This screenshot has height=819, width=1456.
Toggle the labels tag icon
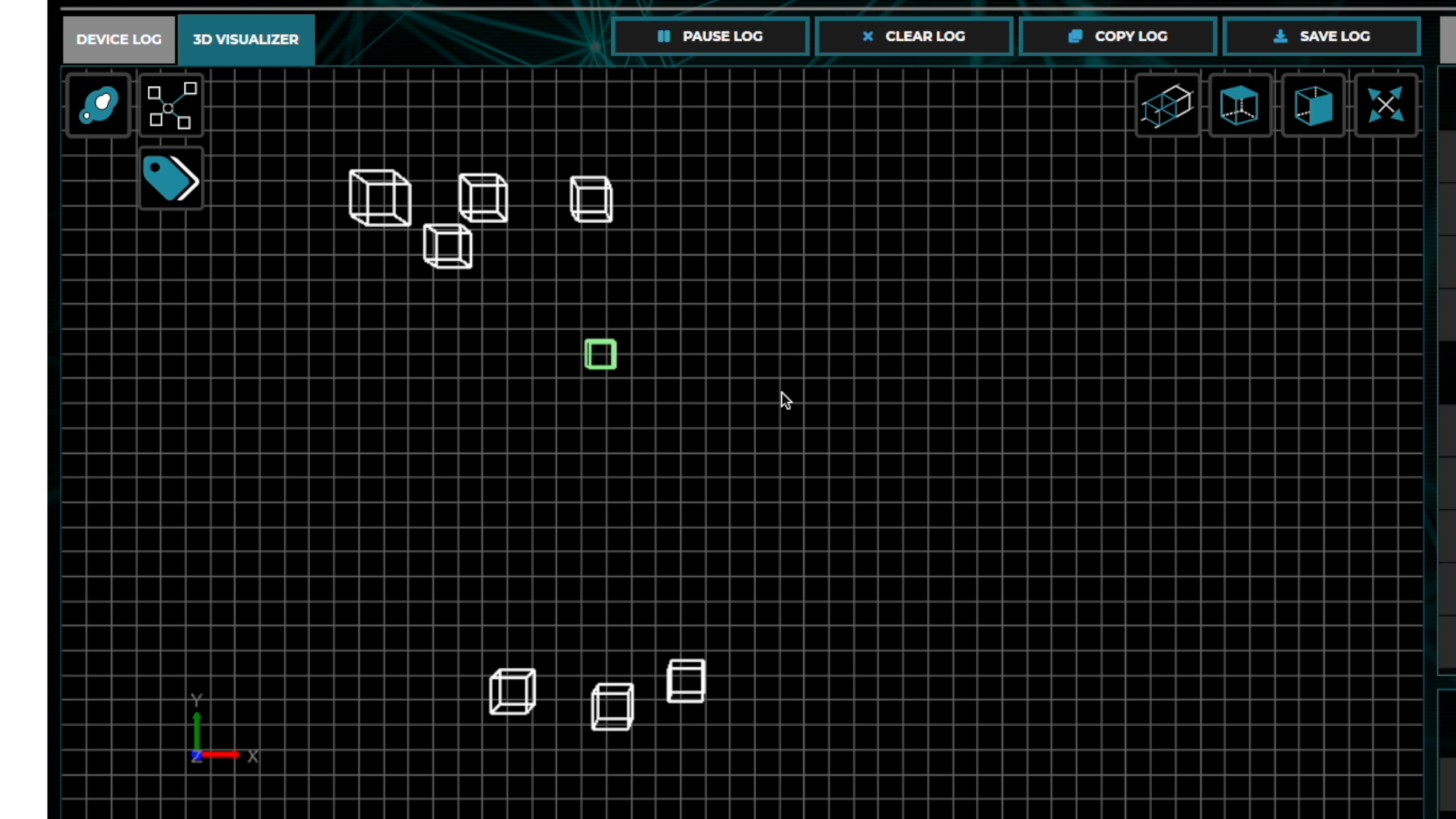(x=171, y=178)
